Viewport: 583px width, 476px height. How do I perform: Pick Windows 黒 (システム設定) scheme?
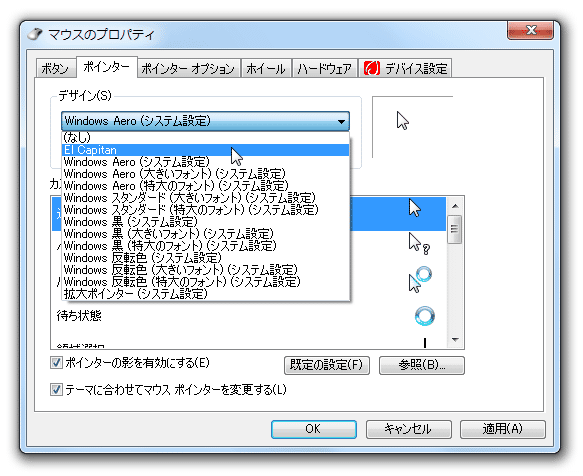coord(205,222)
